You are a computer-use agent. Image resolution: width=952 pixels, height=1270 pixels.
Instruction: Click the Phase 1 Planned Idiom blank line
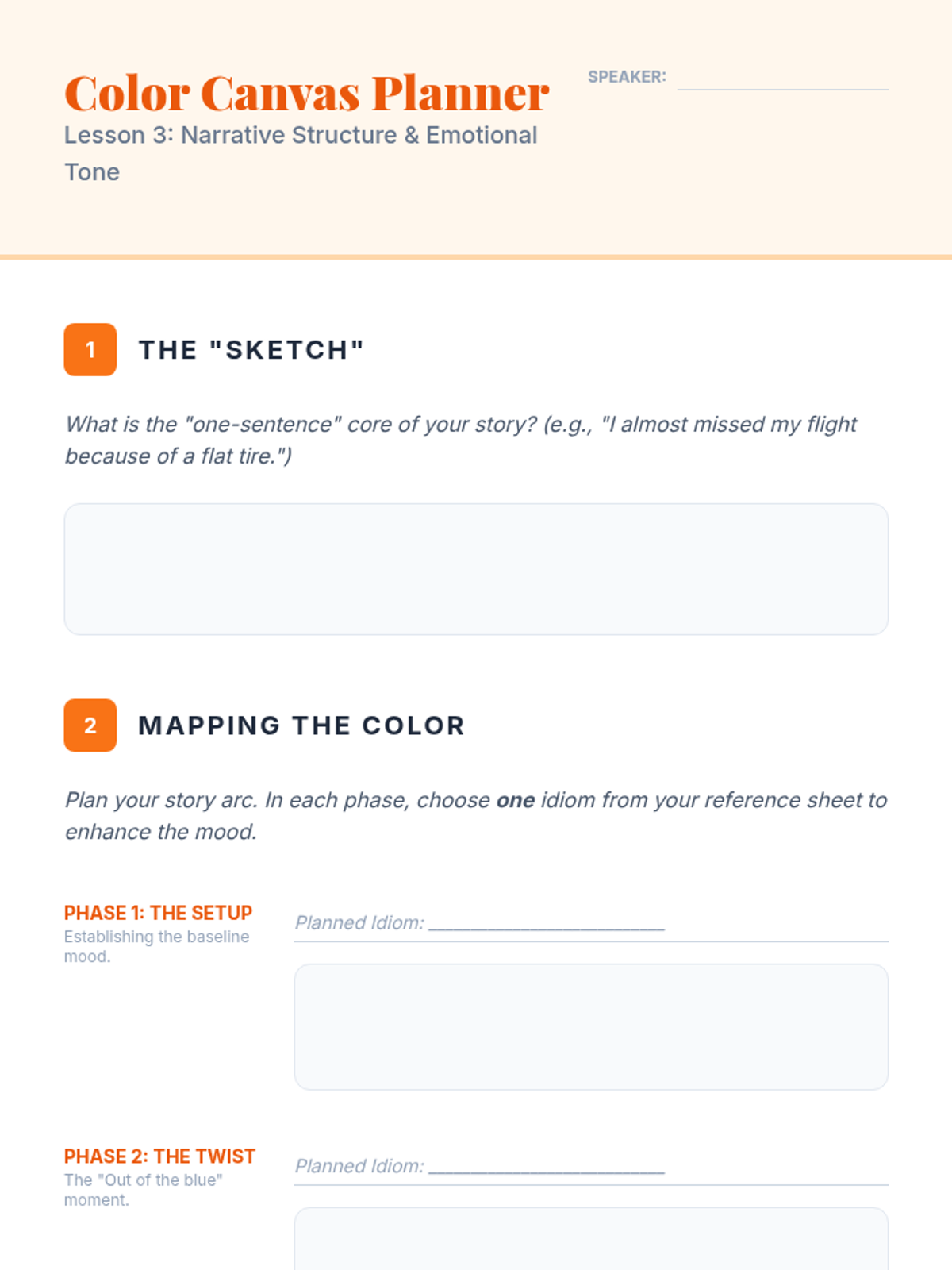coord(546,924)
